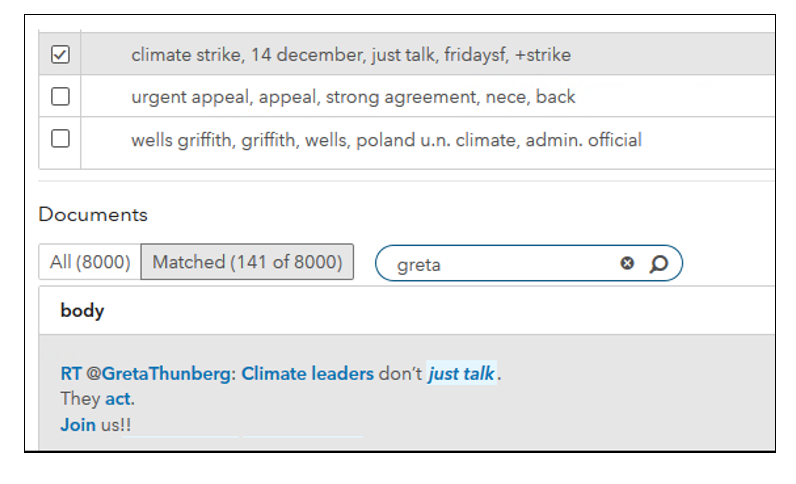Screen dimensions: 796x484
Task: Click the "RT @GretaThunberg: Climate leaders" text
Action: click(216, 375)
